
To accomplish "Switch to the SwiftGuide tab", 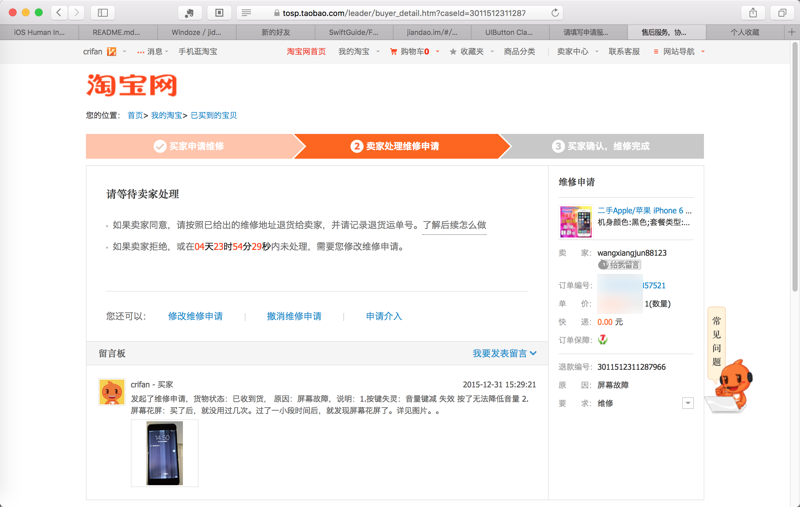I will pyautogui.click(x=354, y=32).
